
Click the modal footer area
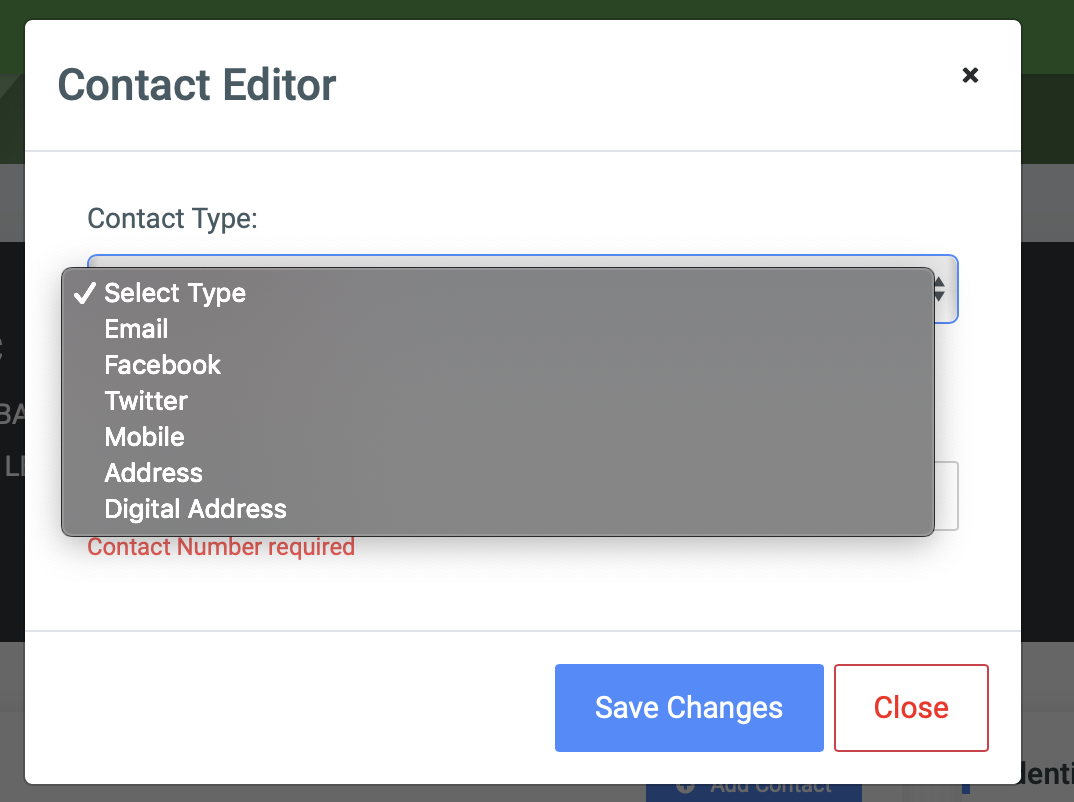(x=300, y=707)
